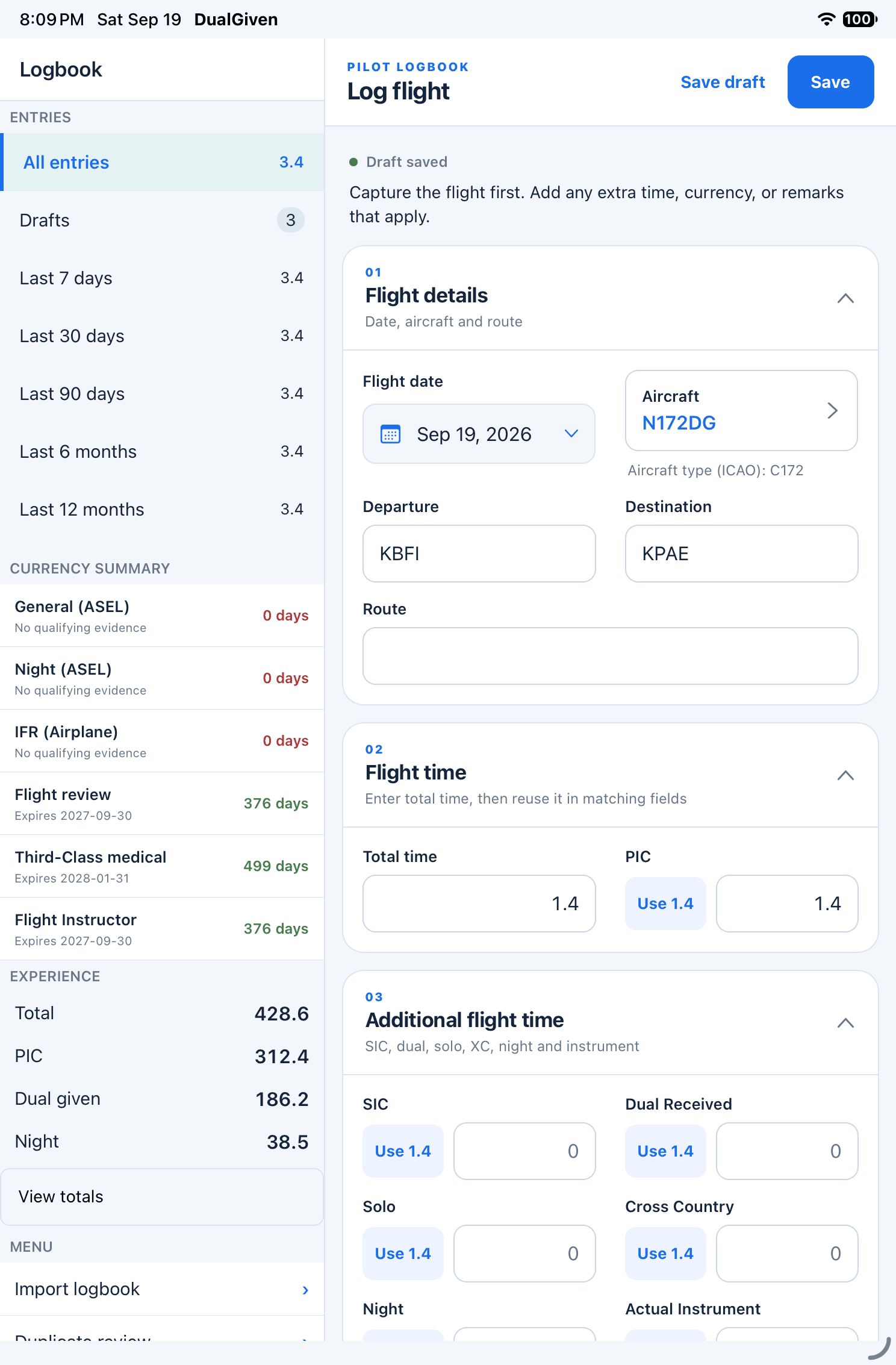896x1365 pixels.
Task: Show Last 7 days entries
Action: 162,278
